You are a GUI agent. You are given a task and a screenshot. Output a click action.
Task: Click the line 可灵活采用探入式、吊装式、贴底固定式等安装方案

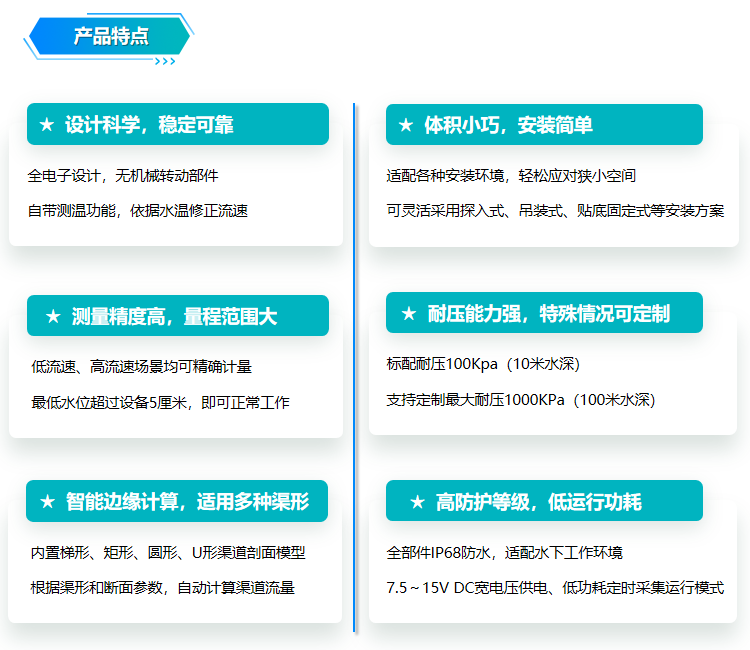click(555, 210)
